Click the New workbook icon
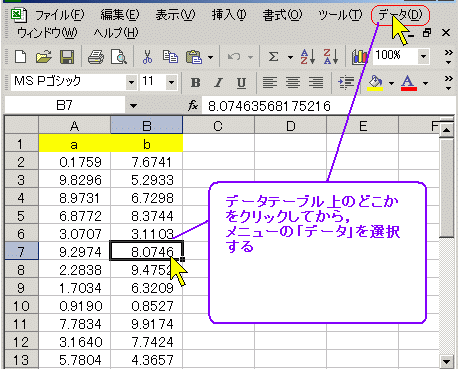The width and height of the screenshot is (458, 369). click(21, 57)
